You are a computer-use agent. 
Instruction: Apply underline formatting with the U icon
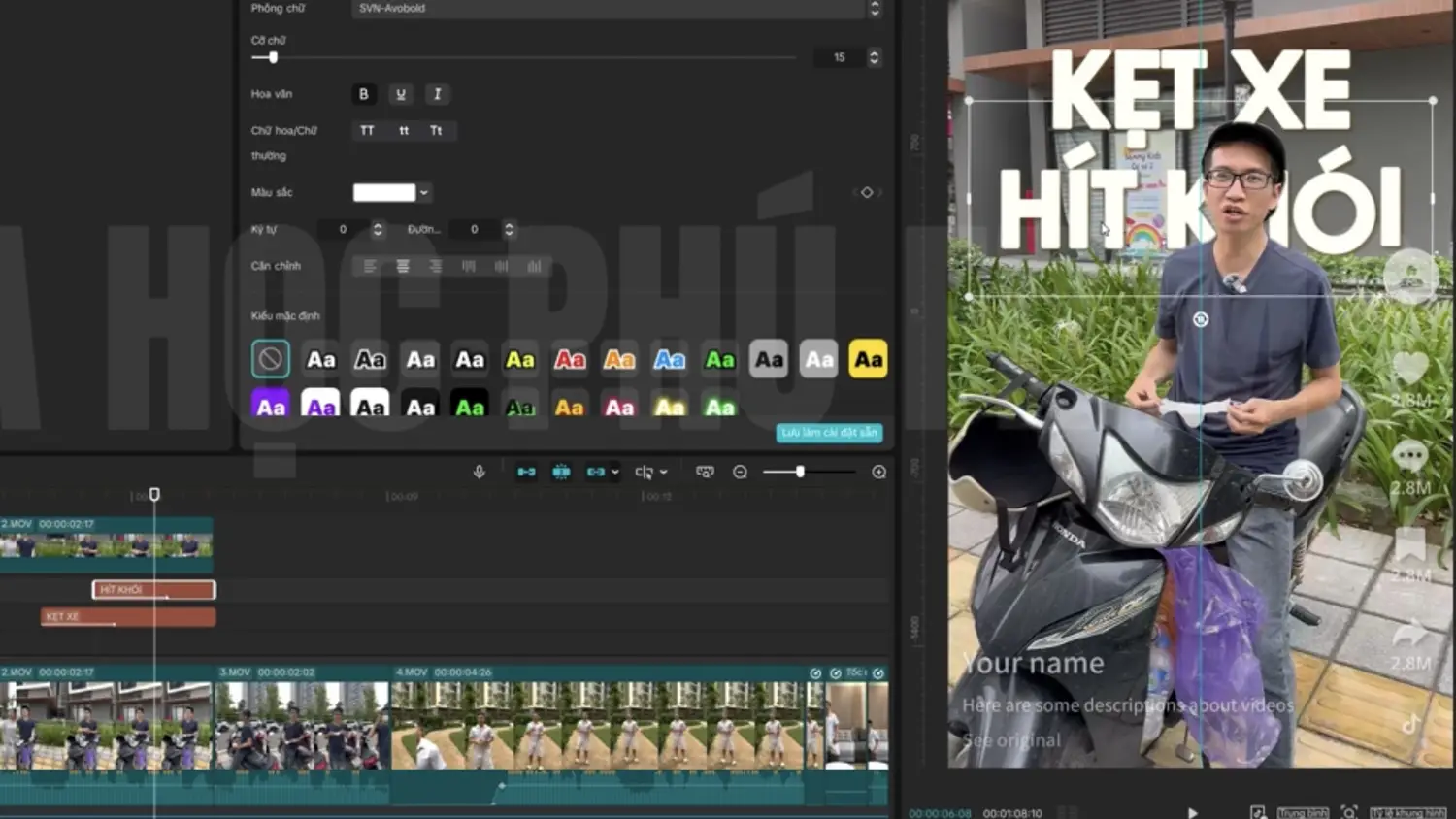point(400,94)
